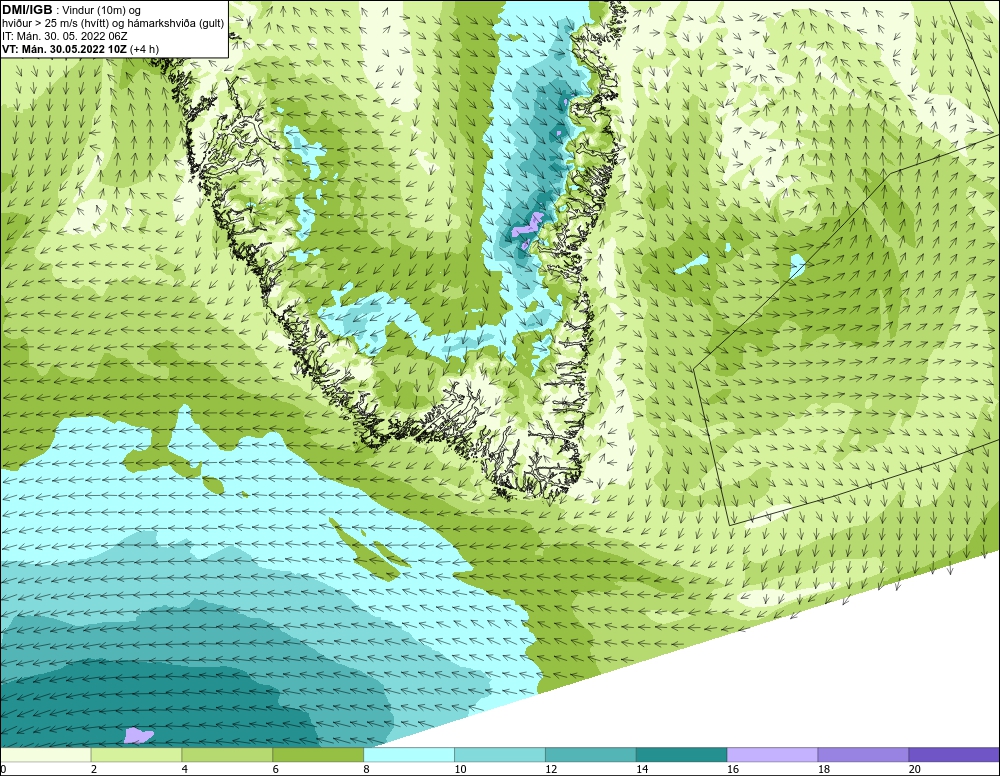
Task: Click the legend label "14"
Action: (x=642, y=769)
